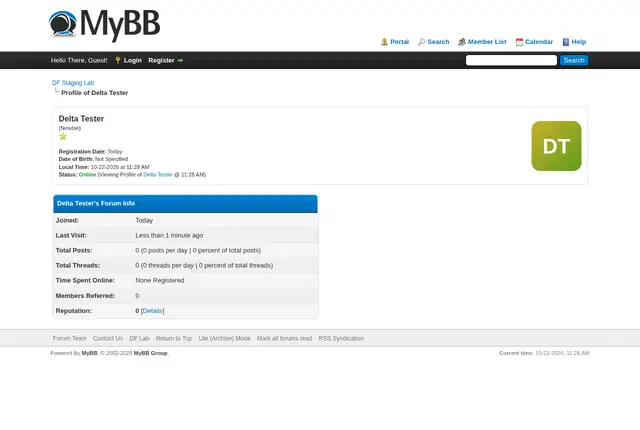Open Forum Team footer link
The width and height of the screenshot is (640, 430).
pos(70,339)
